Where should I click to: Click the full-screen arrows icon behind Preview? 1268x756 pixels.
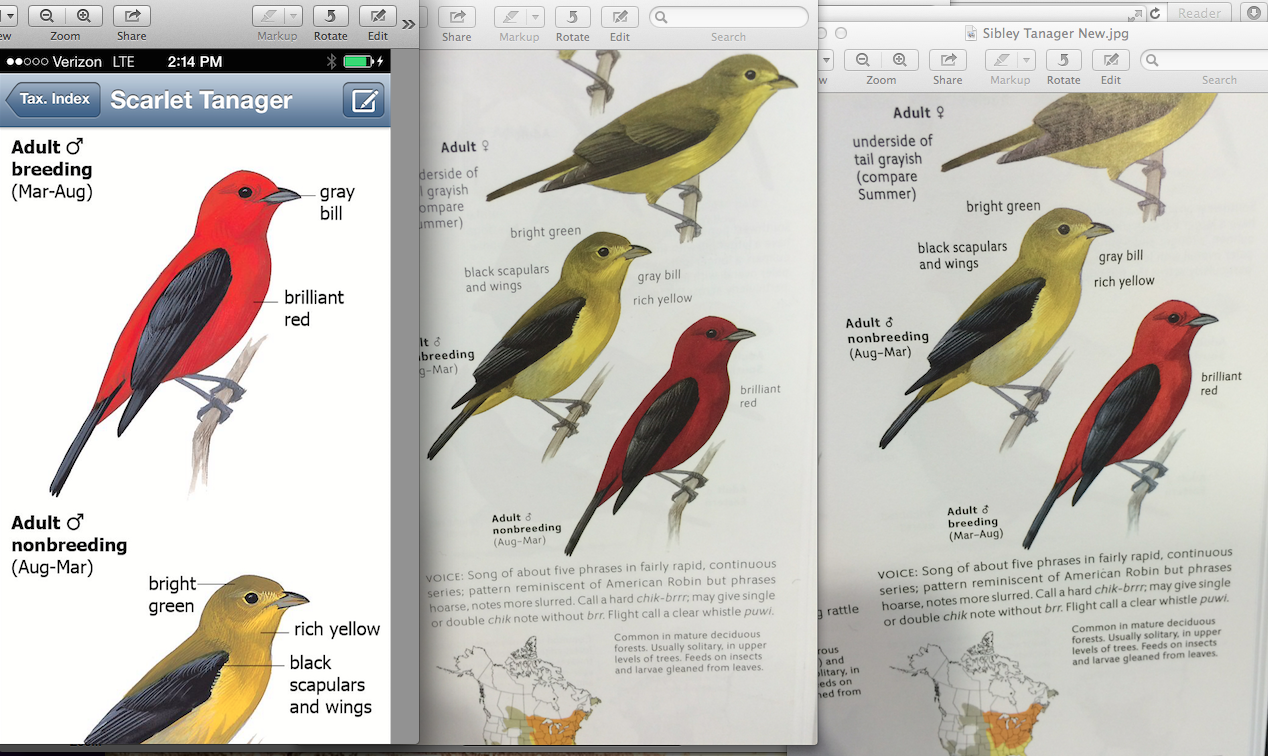tap(1135, 14)
